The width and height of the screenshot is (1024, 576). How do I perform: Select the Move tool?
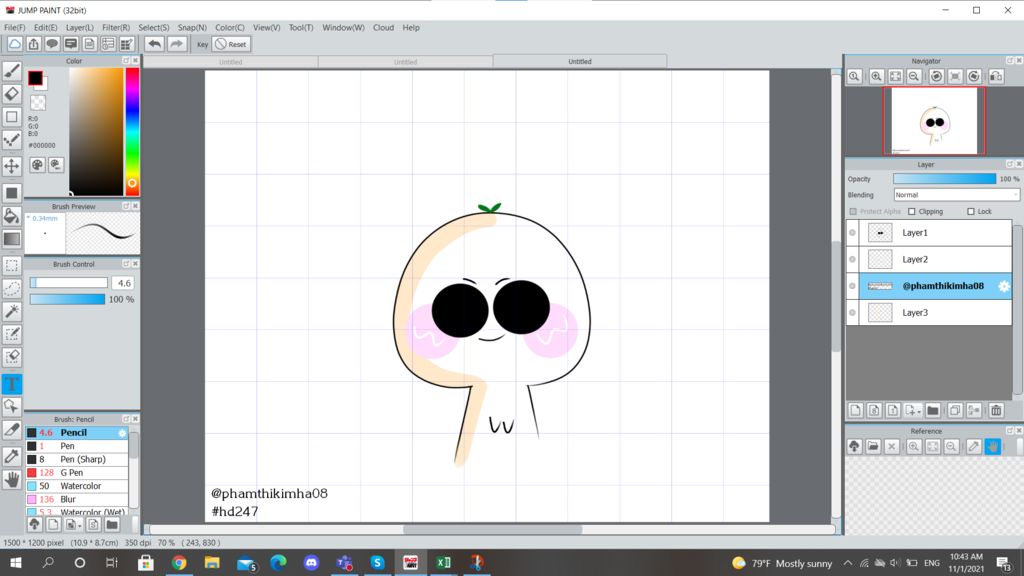click(12, 166)
